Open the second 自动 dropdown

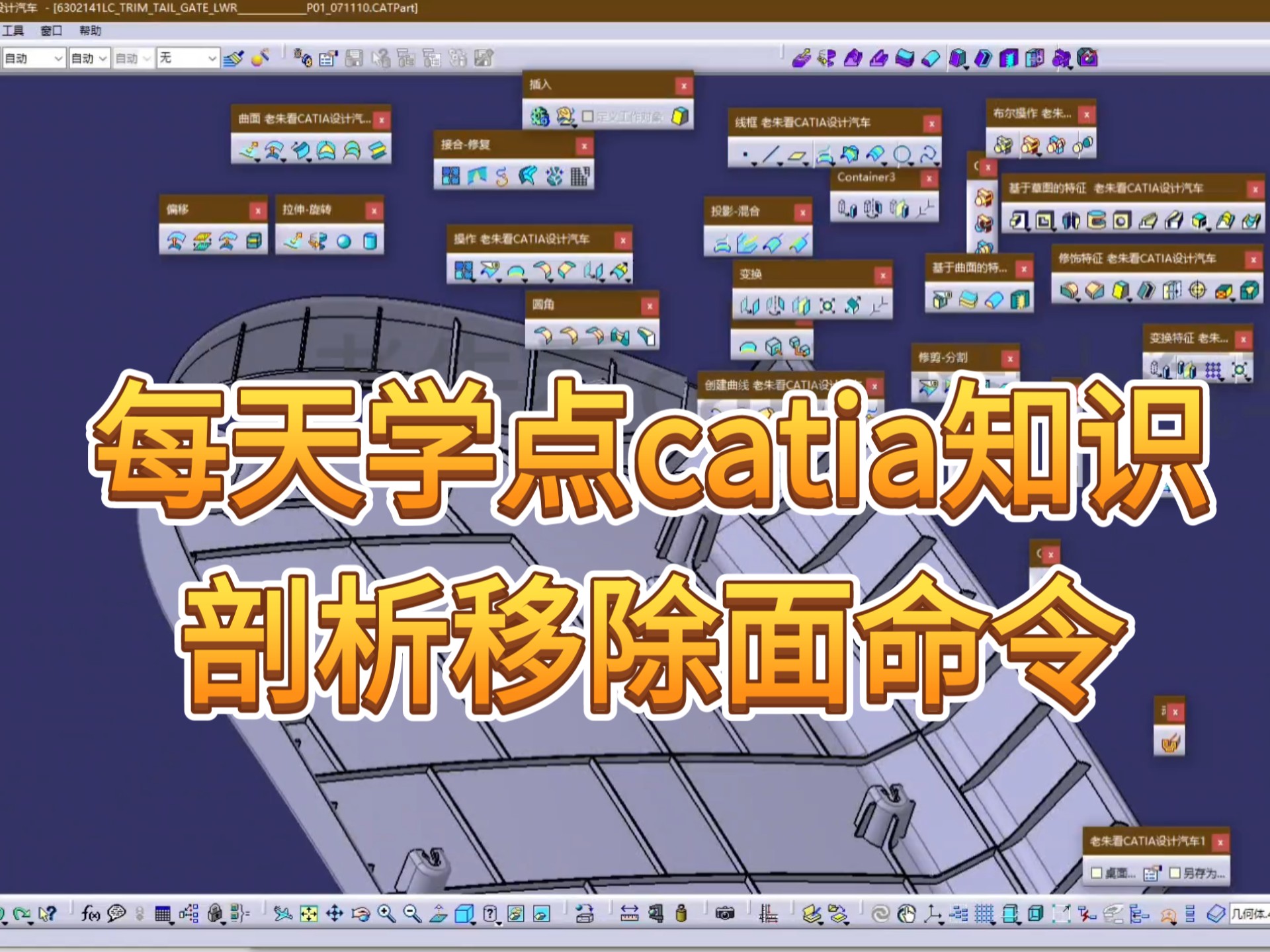[89, 58]
